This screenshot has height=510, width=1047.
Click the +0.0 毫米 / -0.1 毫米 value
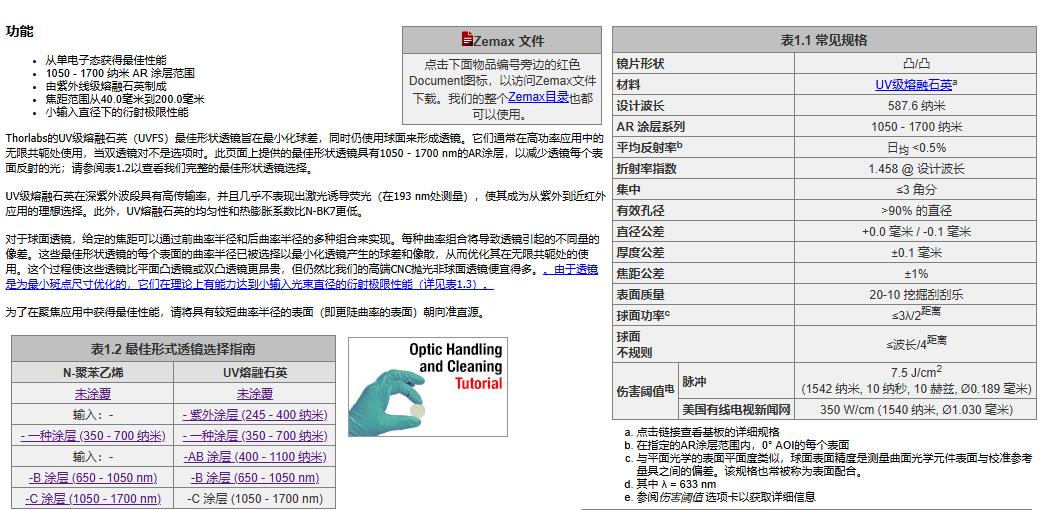tap(916, 232)
